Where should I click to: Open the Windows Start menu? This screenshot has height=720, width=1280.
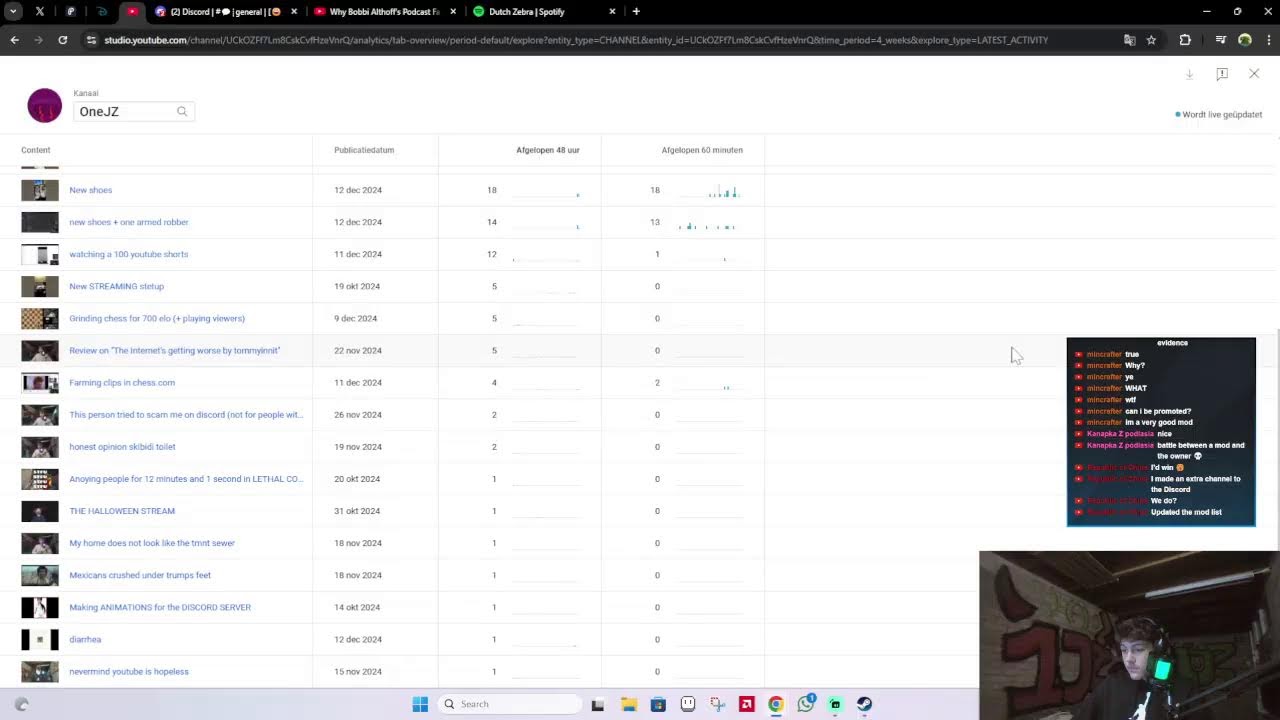click(420, 704)
